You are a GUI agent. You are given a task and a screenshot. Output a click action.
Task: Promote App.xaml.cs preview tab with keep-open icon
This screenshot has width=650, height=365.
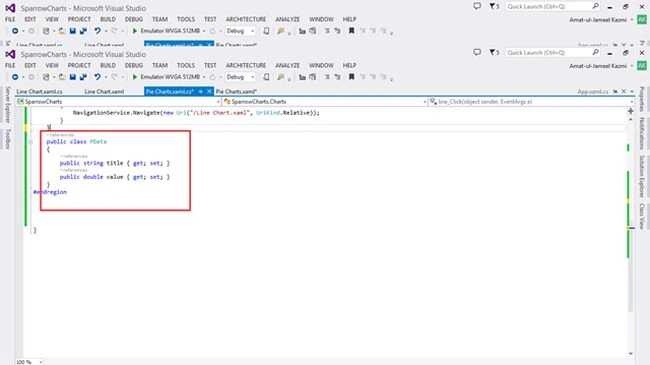coord(616,91)
